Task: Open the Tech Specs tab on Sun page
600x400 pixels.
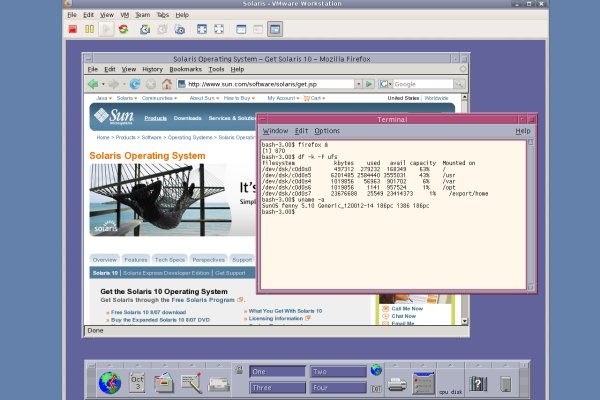Action: point(169,259)
